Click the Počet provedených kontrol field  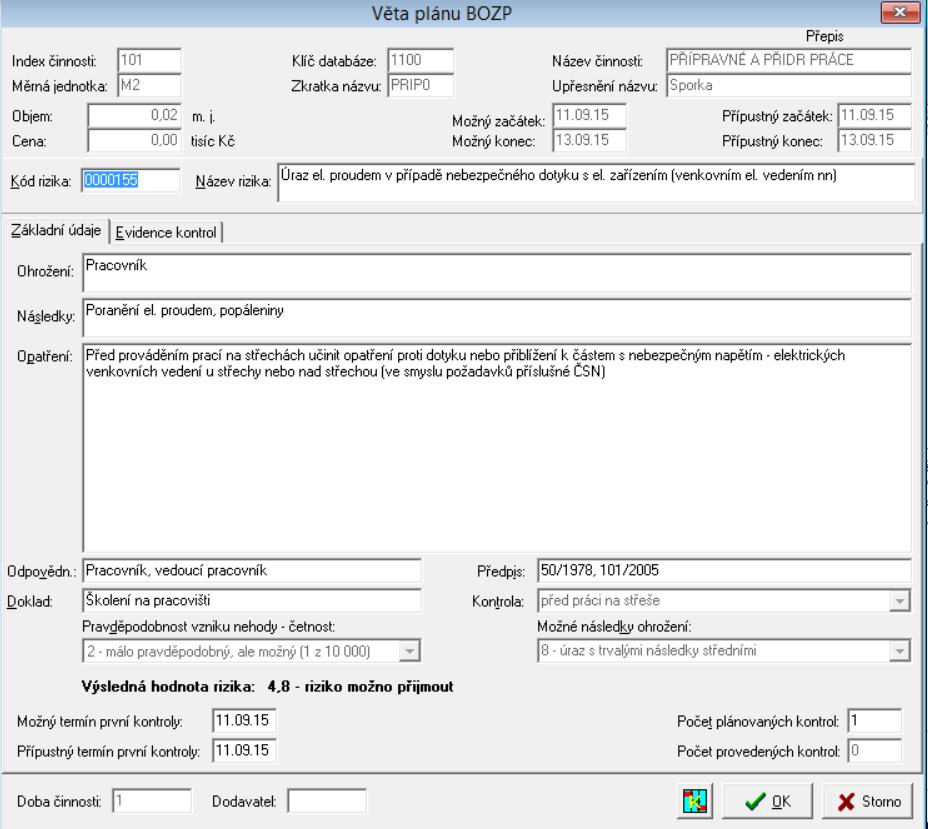click(x=874, y=751)
